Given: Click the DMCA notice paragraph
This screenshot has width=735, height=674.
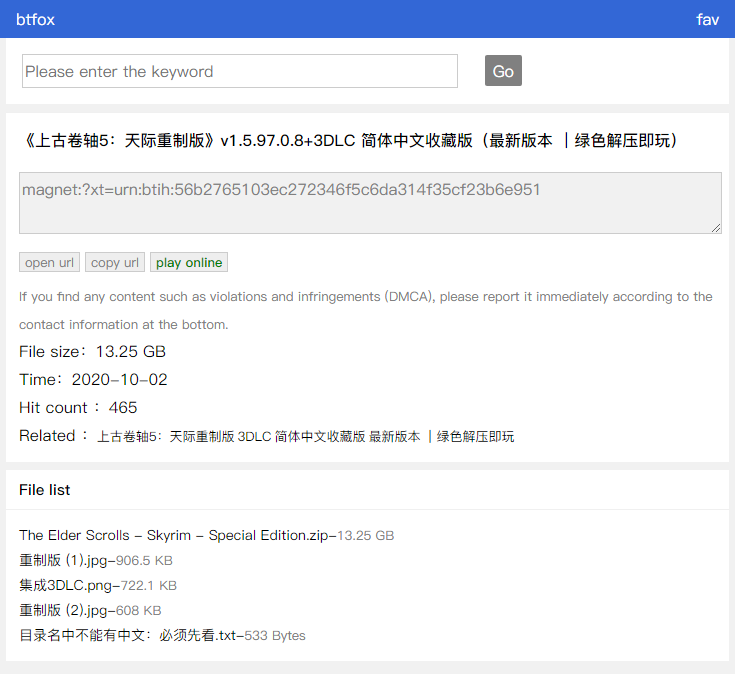Looking at the screenshot, I should point(366,310).
